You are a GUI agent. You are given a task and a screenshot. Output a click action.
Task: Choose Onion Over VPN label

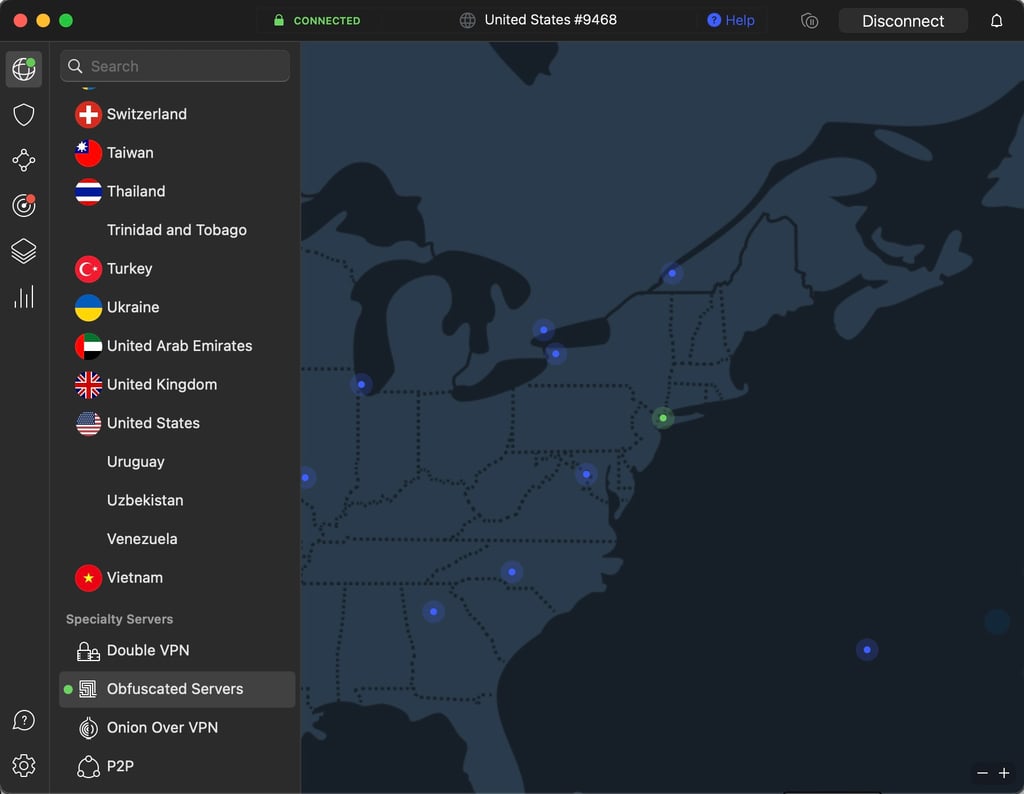pyautogui.click(x=163, y=727)
